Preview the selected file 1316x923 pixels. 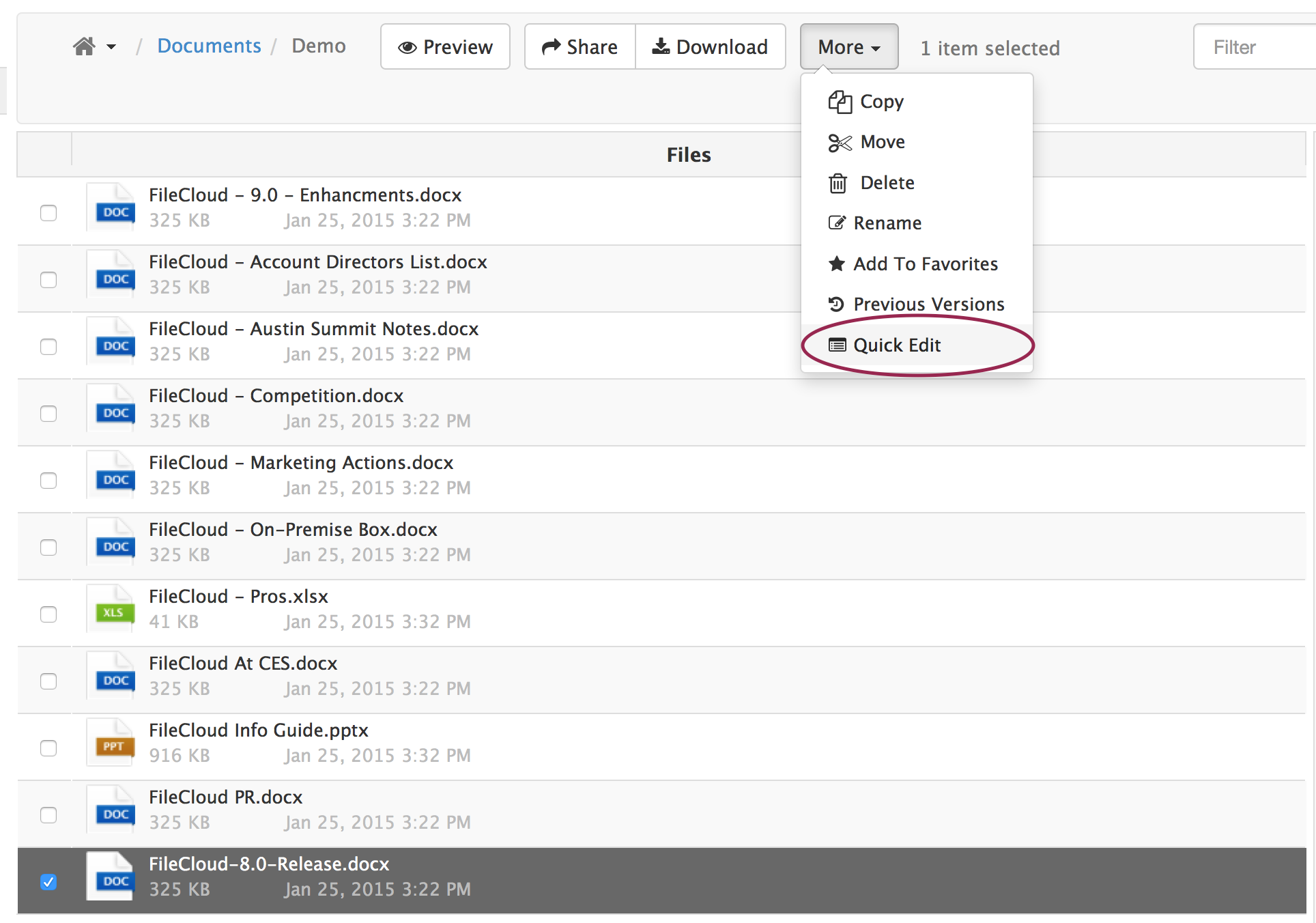[x=445, y=46]
